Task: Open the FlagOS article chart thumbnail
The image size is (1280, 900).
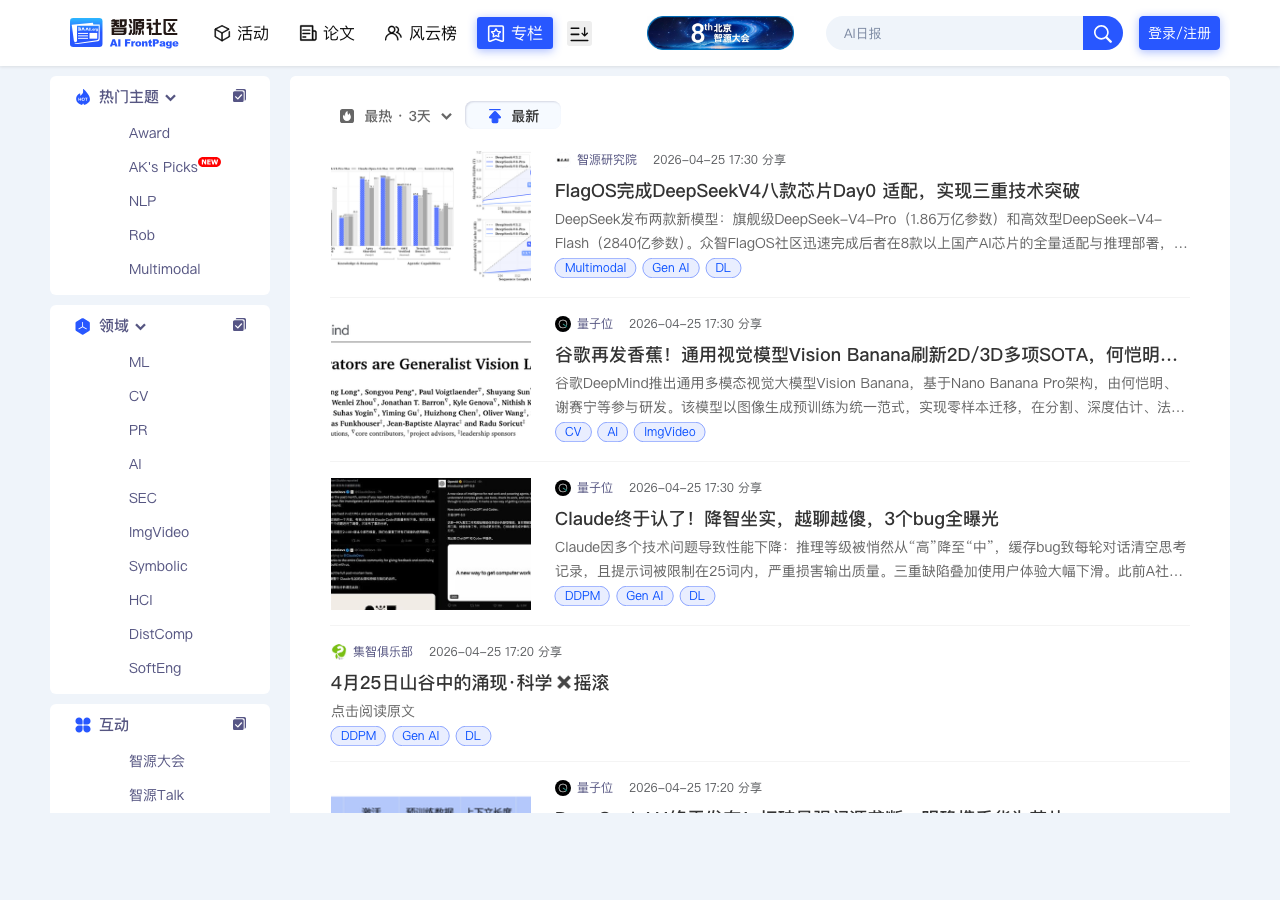Action: 431,216
